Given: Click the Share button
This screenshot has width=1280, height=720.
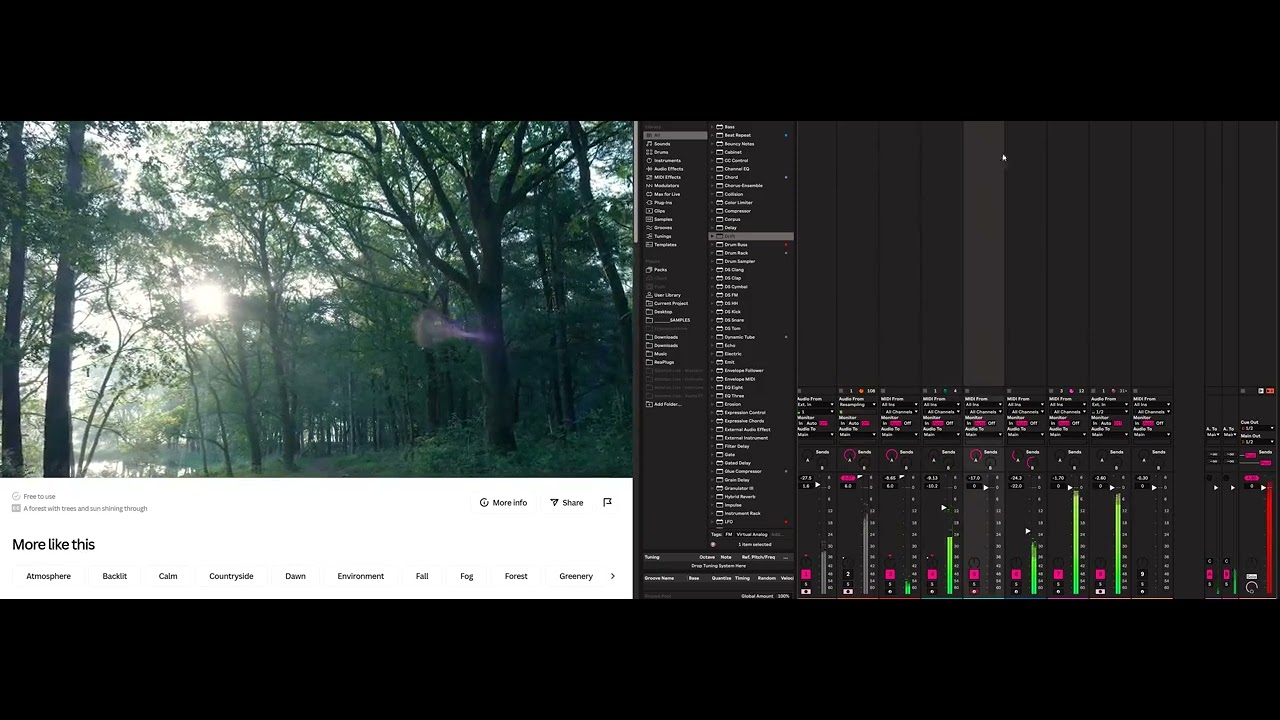Looking at the screenshot, I should tap(566, 503).
